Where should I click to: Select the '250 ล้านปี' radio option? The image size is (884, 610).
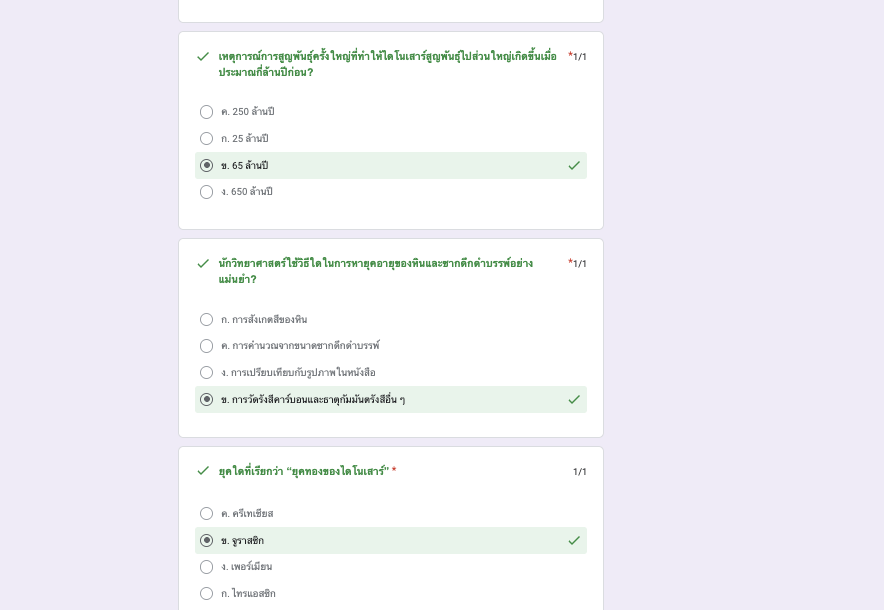[x=207, y=112]
